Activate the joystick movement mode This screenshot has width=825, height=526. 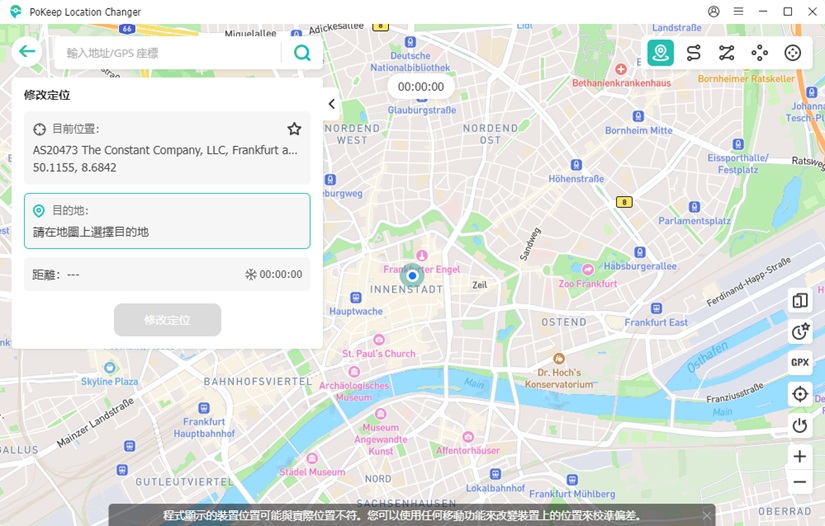coord(793,53)
